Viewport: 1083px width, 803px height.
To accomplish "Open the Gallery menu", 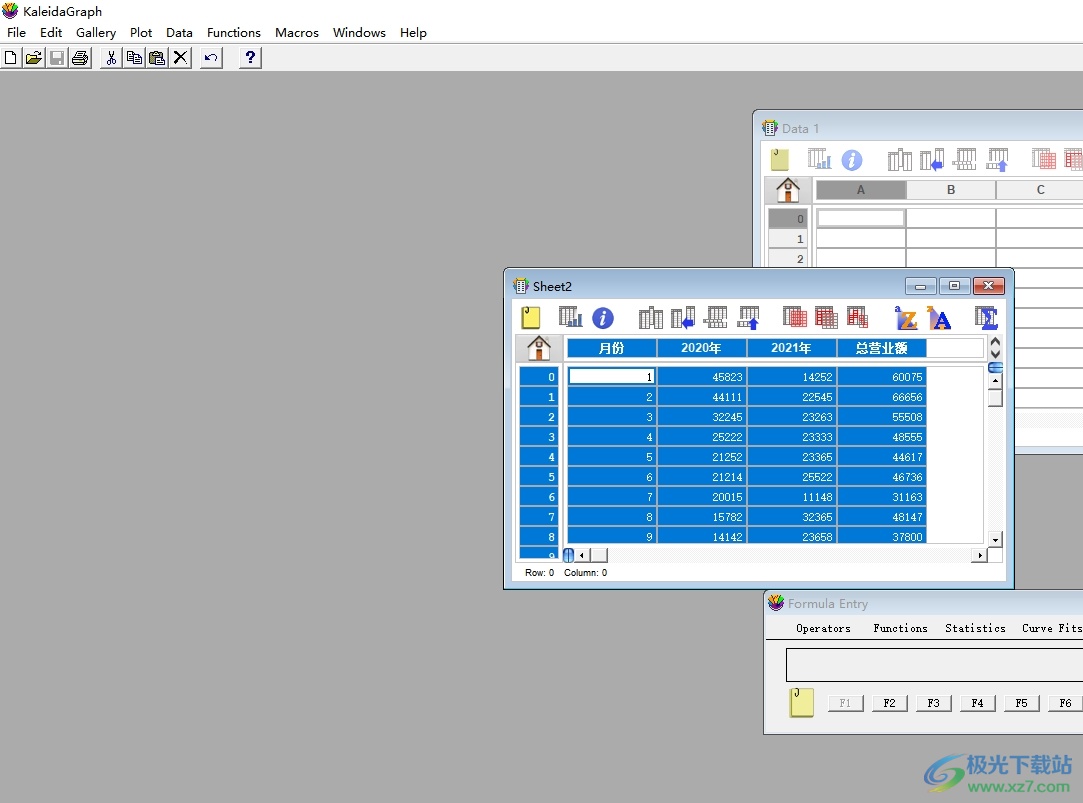I will click(96, 32).
